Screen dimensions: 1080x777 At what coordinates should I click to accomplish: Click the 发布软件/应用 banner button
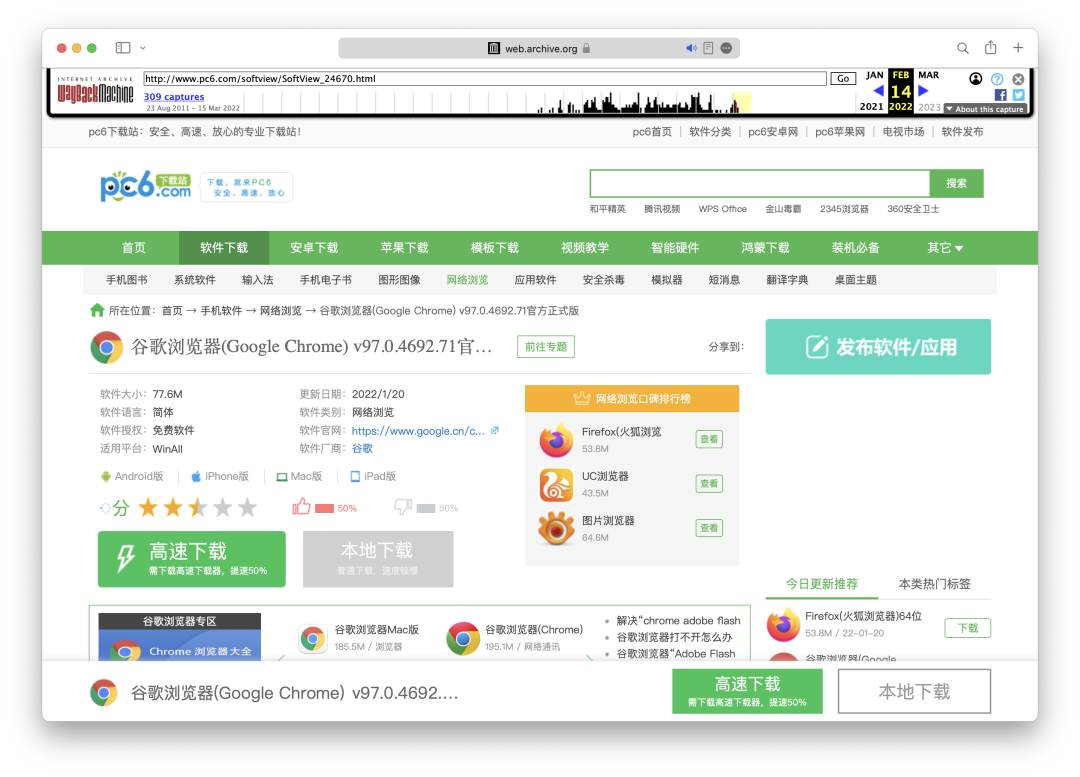point(878,346)
